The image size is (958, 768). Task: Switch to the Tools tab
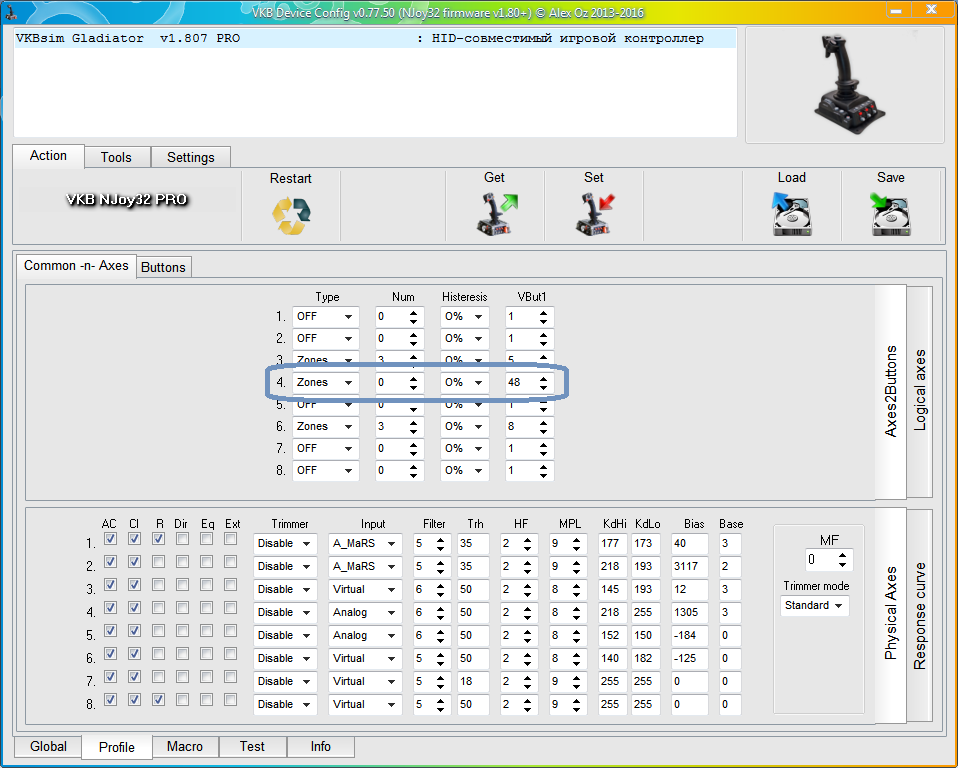tap(116, 157)
